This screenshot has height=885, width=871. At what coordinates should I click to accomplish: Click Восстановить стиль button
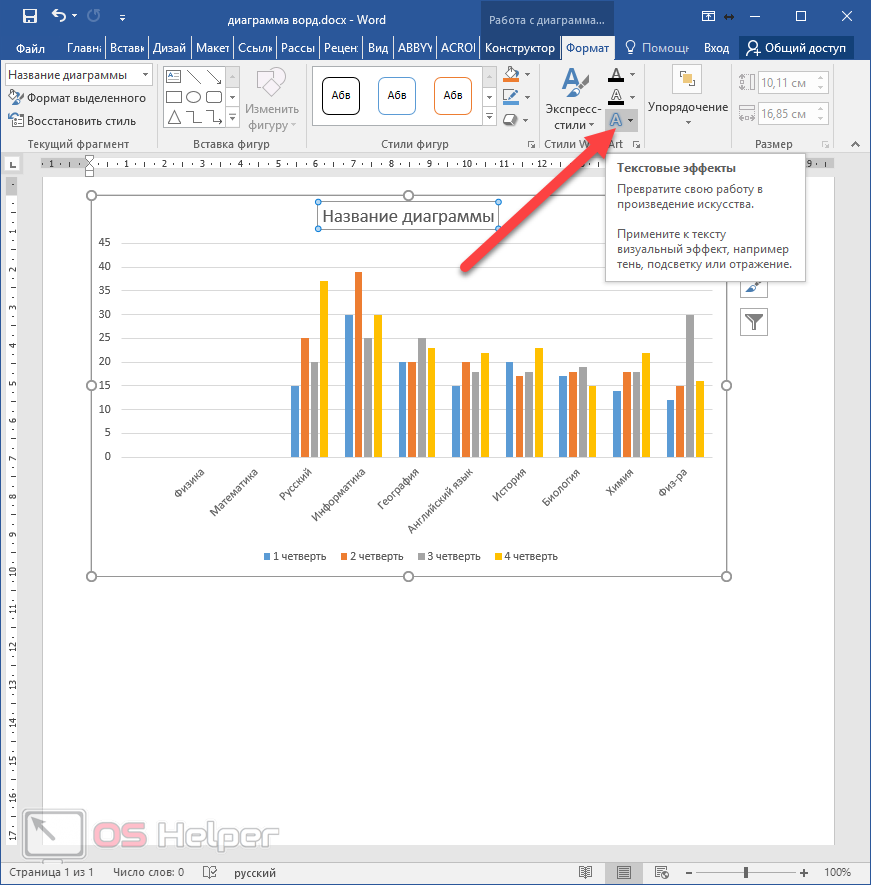click(72, 120)
